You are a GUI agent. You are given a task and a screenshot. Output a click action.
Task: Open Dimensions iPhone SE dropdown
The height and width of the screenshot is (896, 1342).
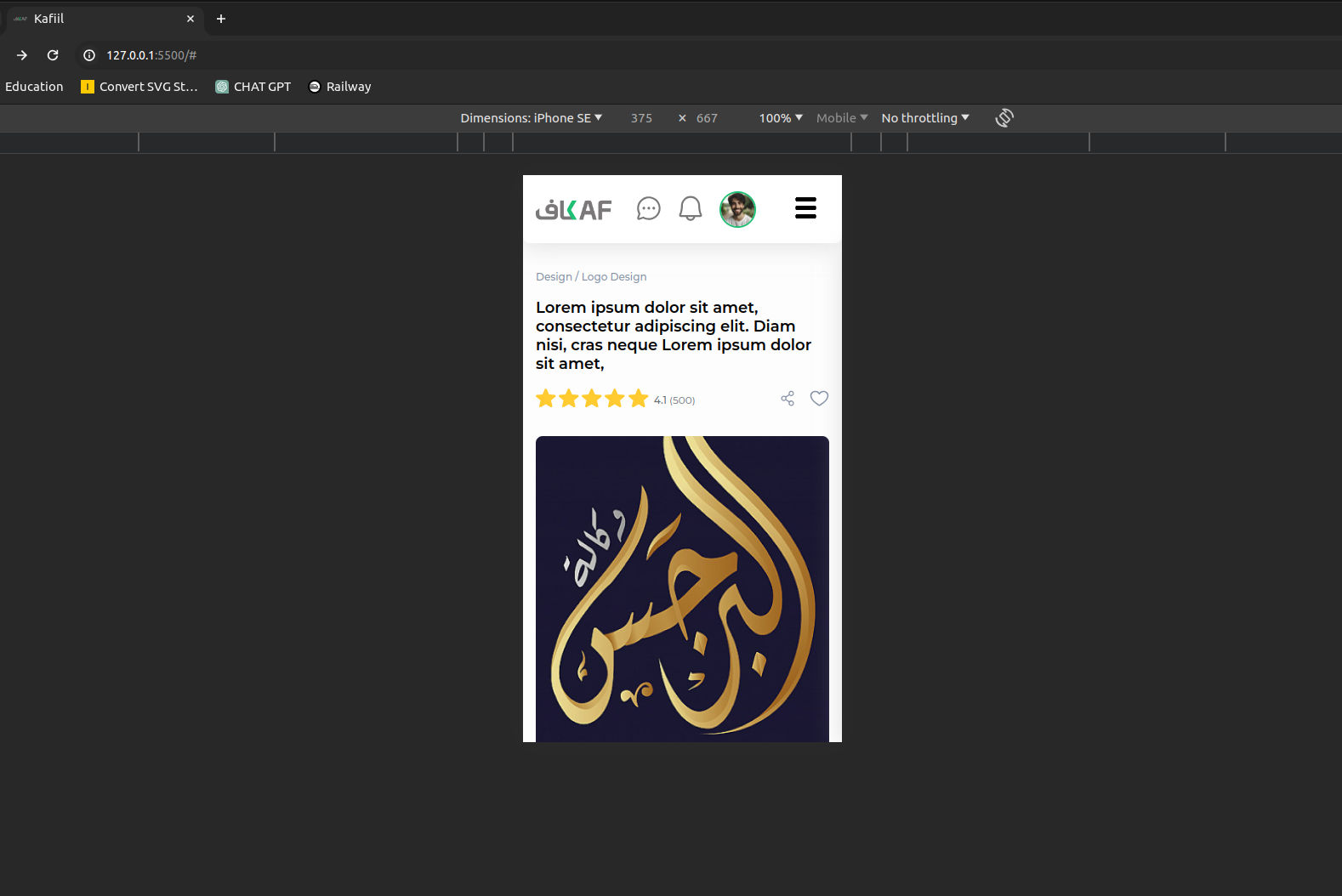531,118
